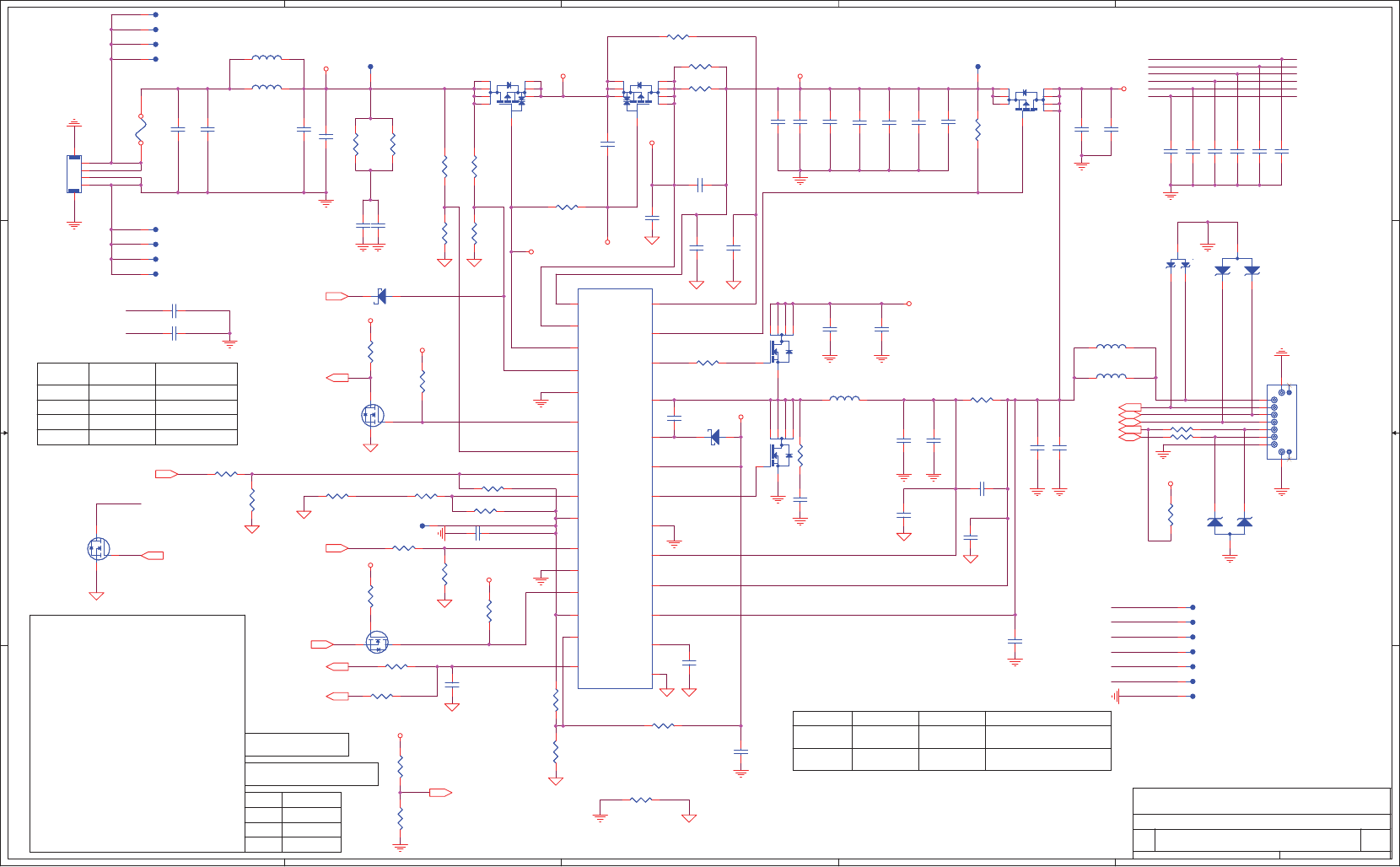Select the leftmost power MOSFET on the top rail
Screen dimensions: 1400x867
pos(509,94)
